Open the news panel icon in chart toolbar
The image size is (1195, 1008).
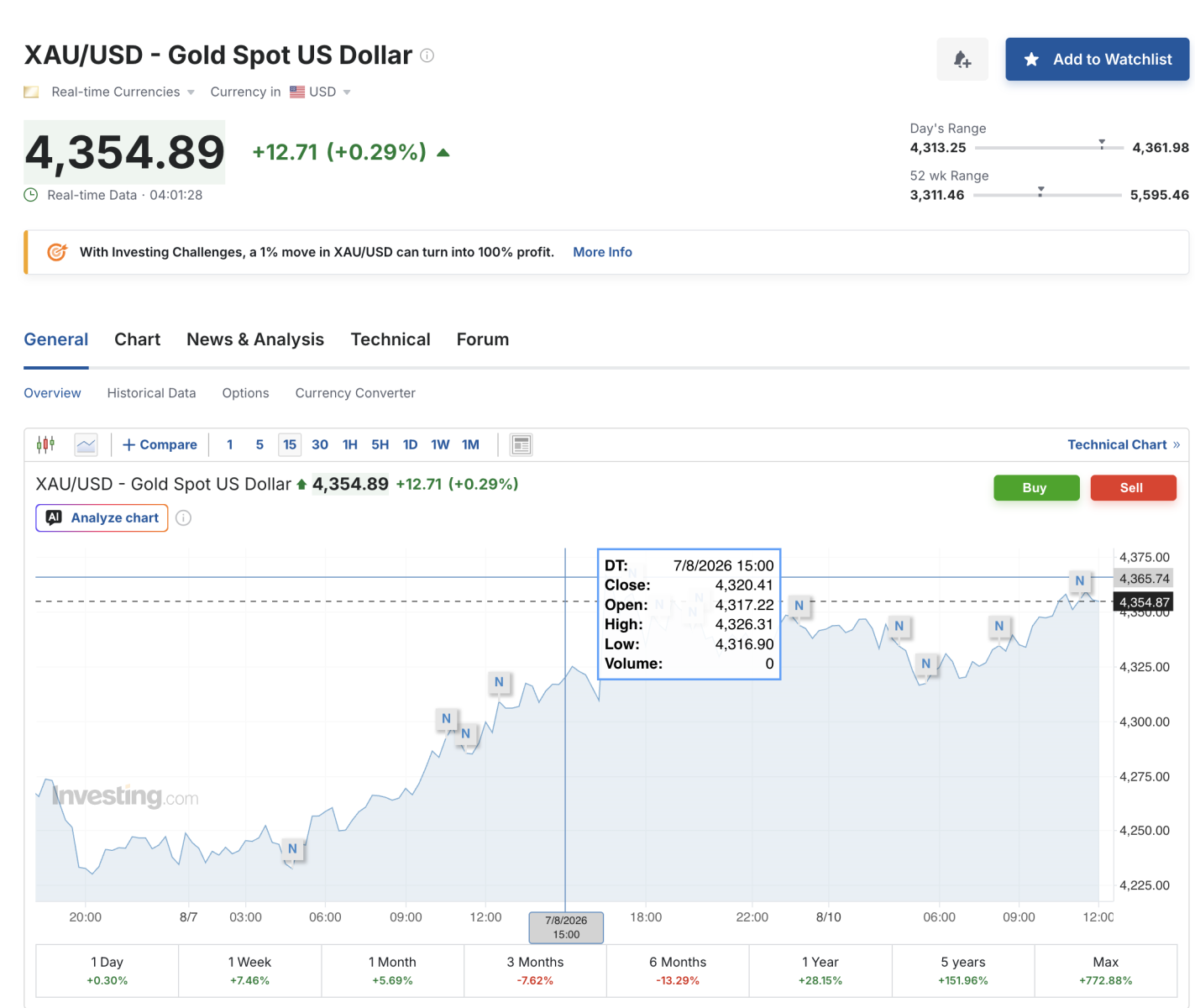point(522,444)
